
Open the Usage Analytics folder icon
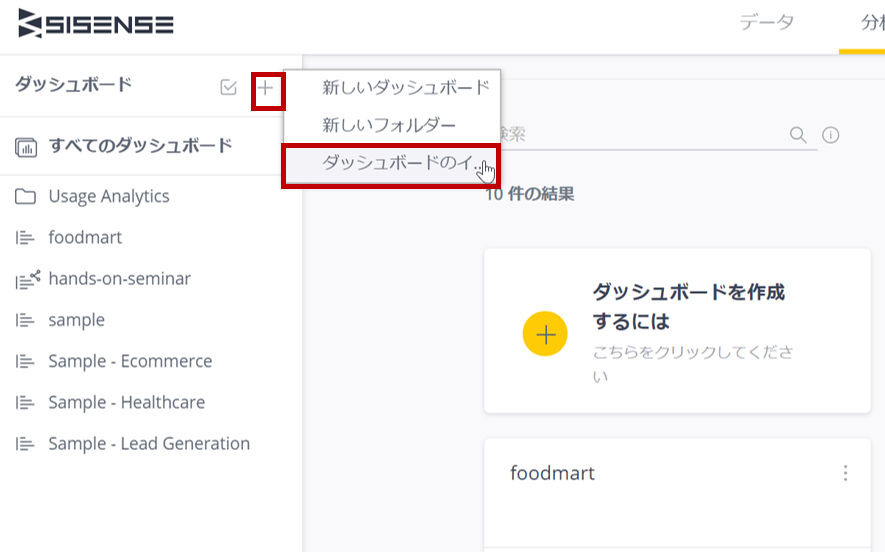click(x=25, y=196)
